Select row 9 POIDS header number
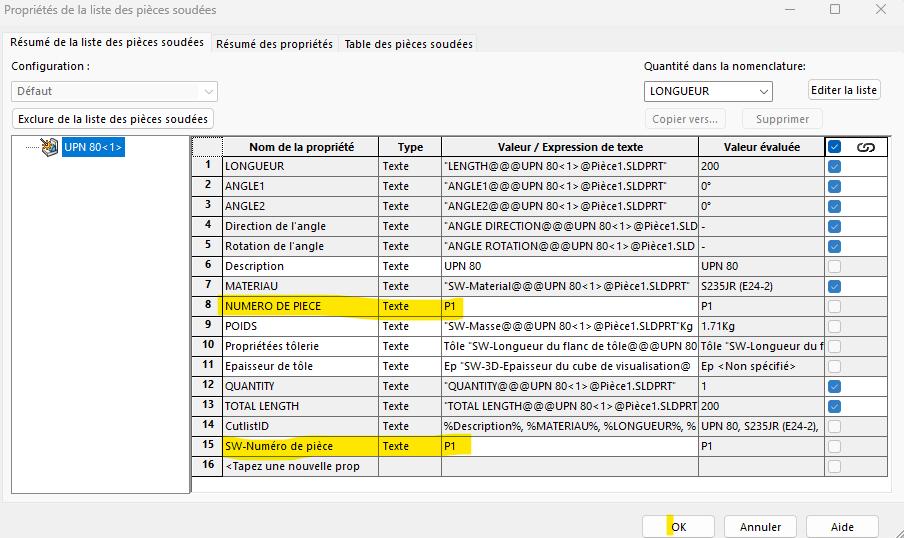The height and width of the screenshot is (538, 904). (x=207, y=326)
